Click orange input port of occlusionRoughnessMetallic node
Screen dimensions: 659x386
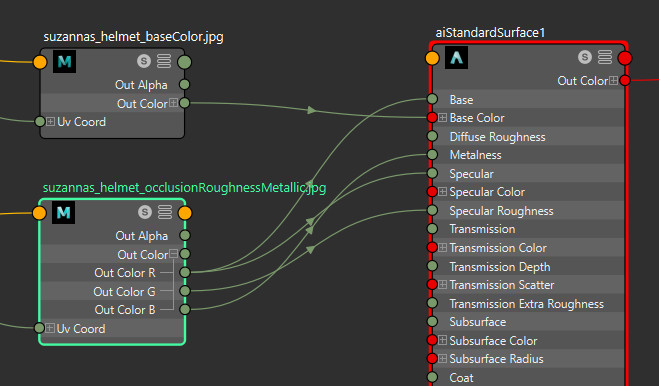pos(40,213)
